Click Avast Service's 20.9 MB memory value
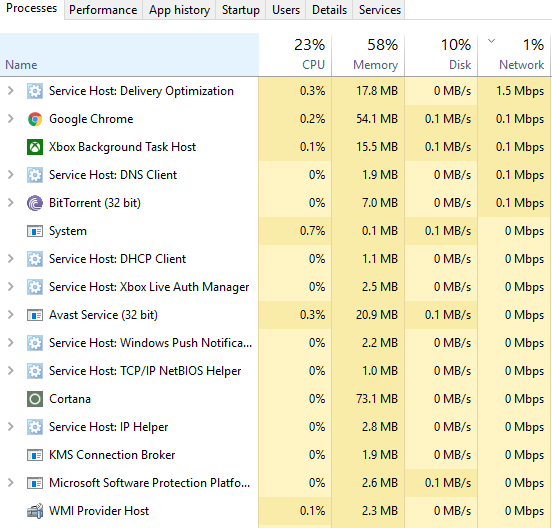Image resolution: width=552 pixels, height=528 pixels. pyautogui.click(x=377, y=315)
